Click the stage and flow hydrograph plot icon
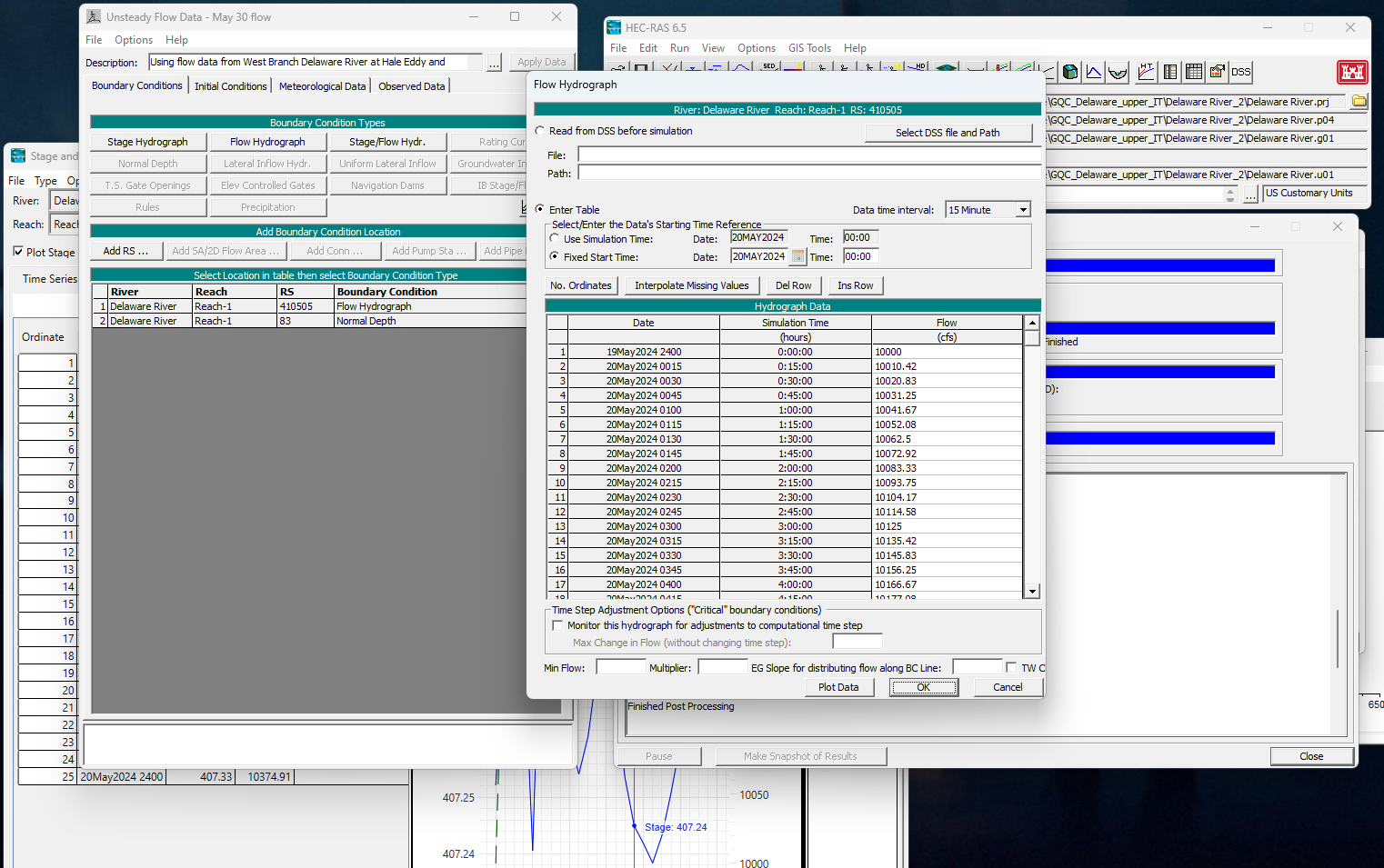 (x=1094, y=72)
